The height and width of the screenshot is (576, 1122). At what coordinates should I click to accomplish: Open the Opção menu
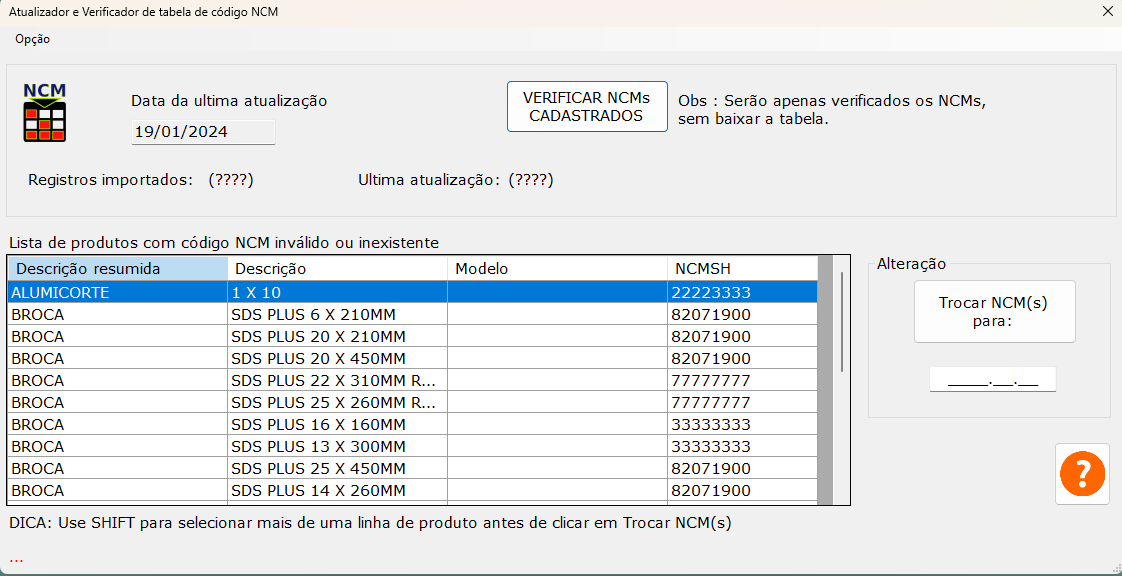coord(32,39)
